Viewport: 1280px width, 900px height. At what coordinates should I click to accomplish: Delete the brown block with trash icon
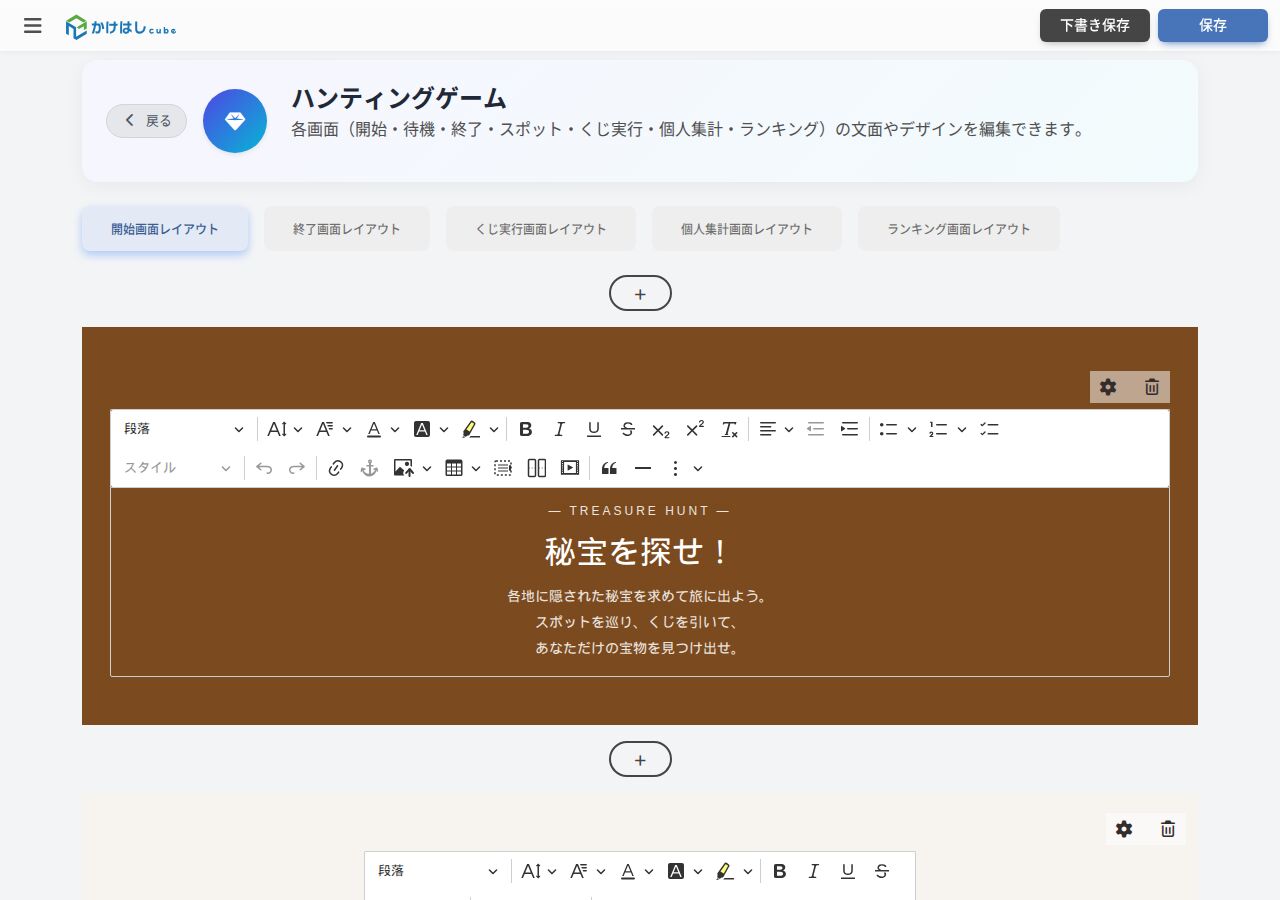tap(1152, 387)
